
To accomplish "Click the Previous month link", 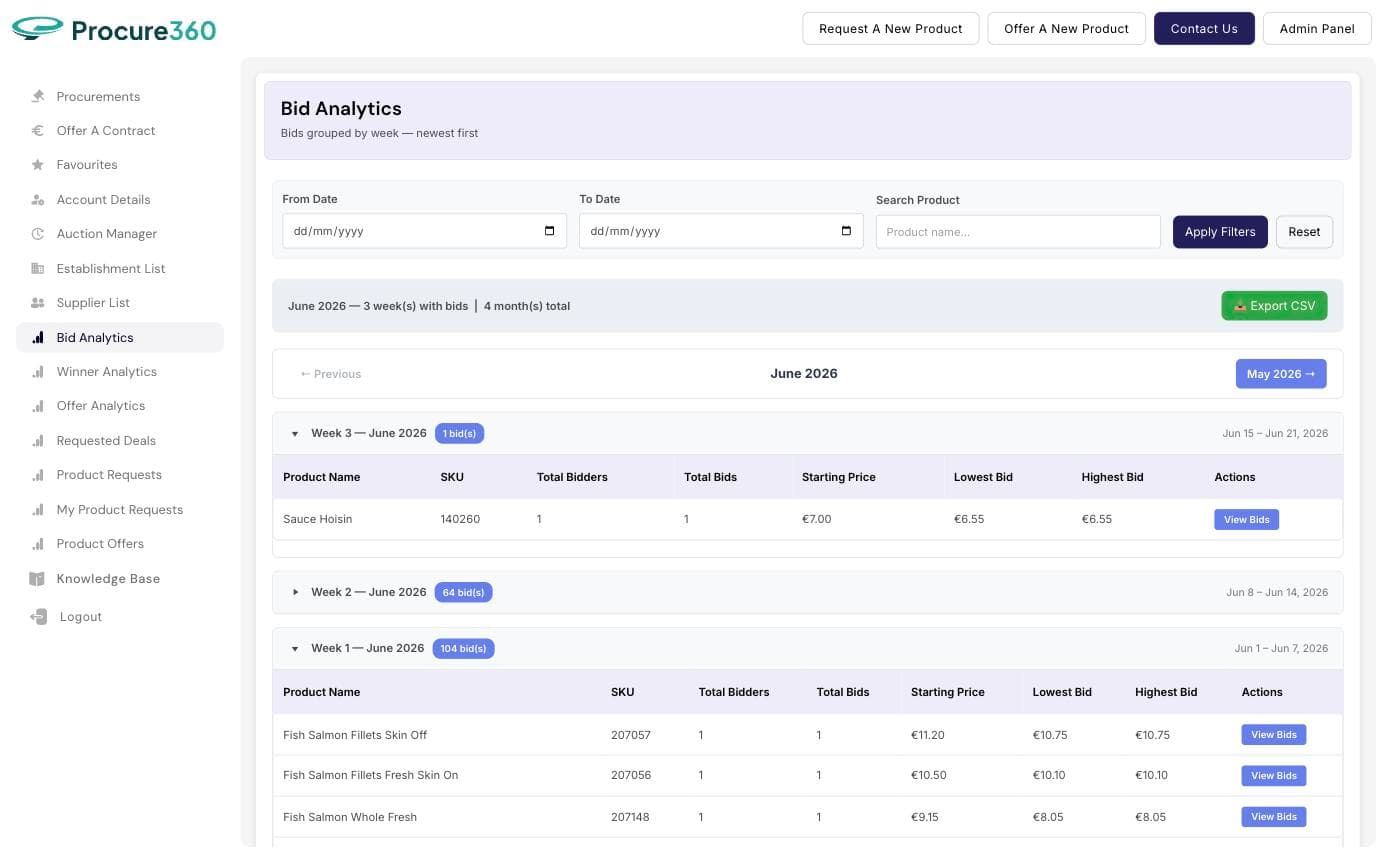I will (x=331, y=374).
